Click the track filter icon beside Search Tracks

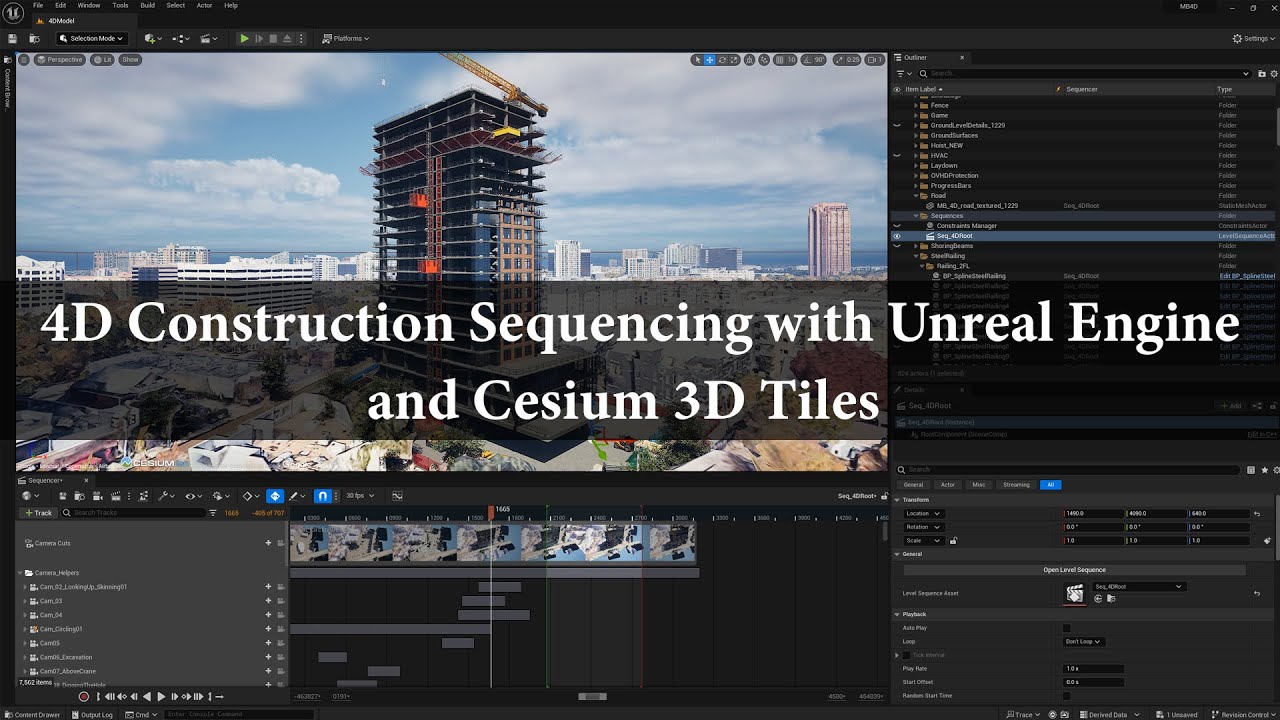212,513
